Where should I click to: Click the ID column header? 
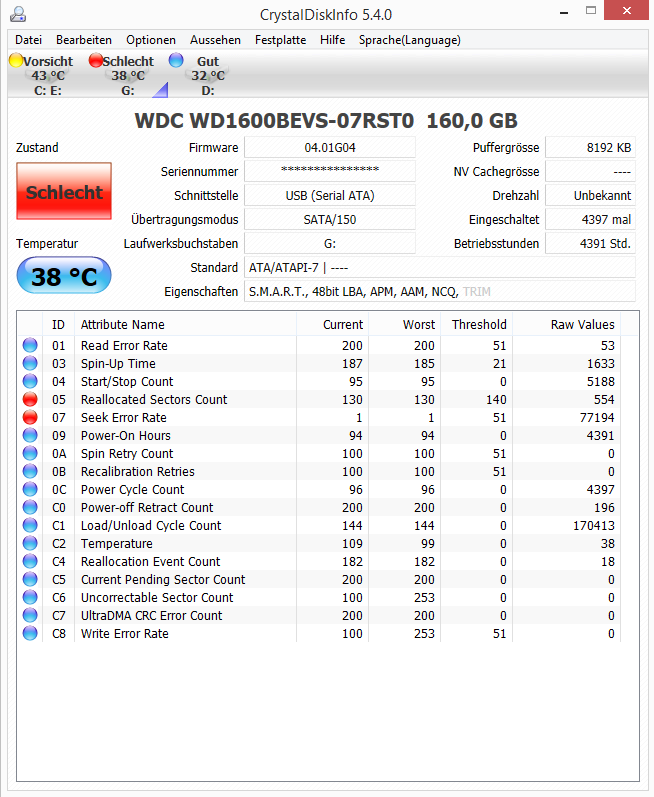(58, 324)
